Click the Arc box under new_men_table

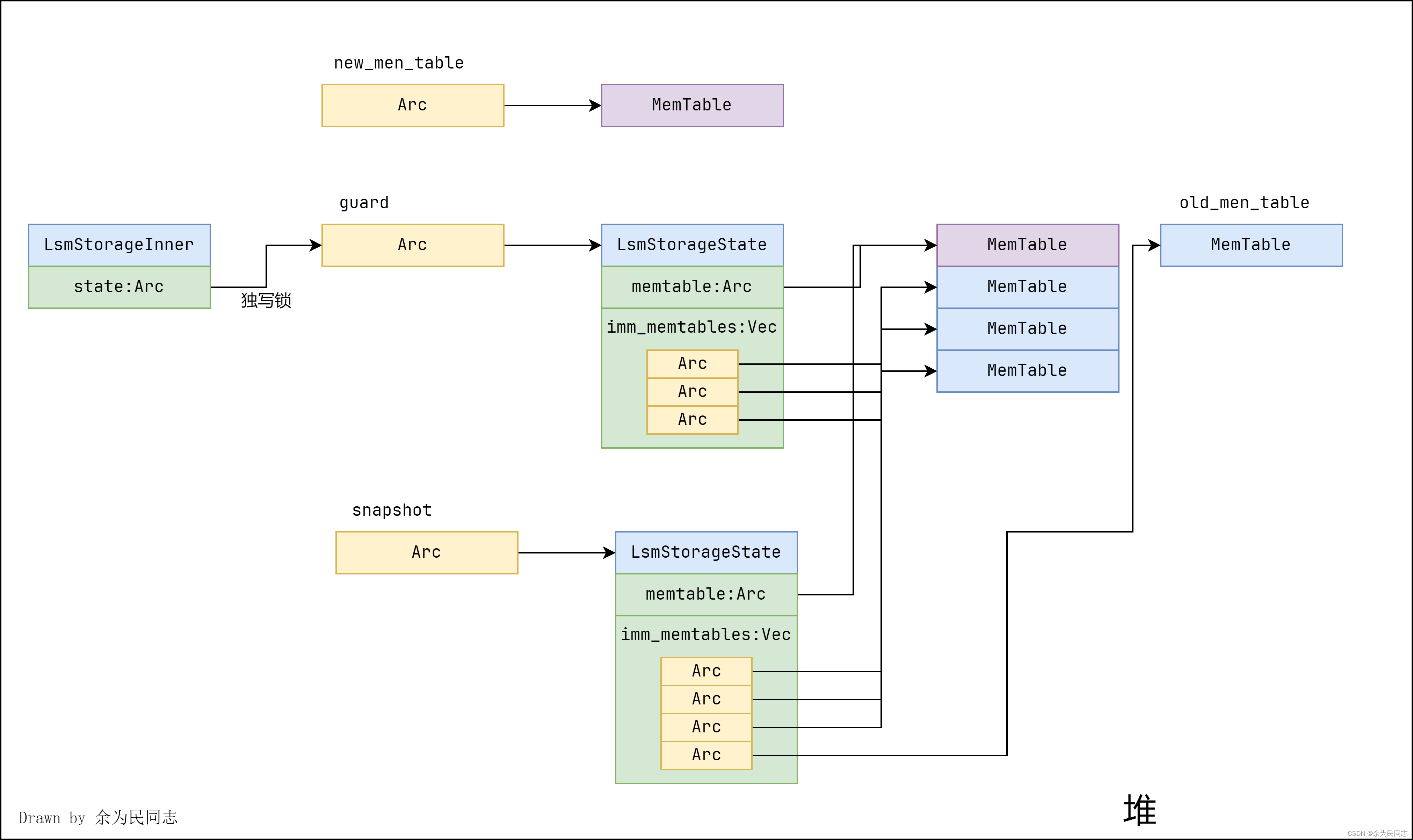point(413,105)
